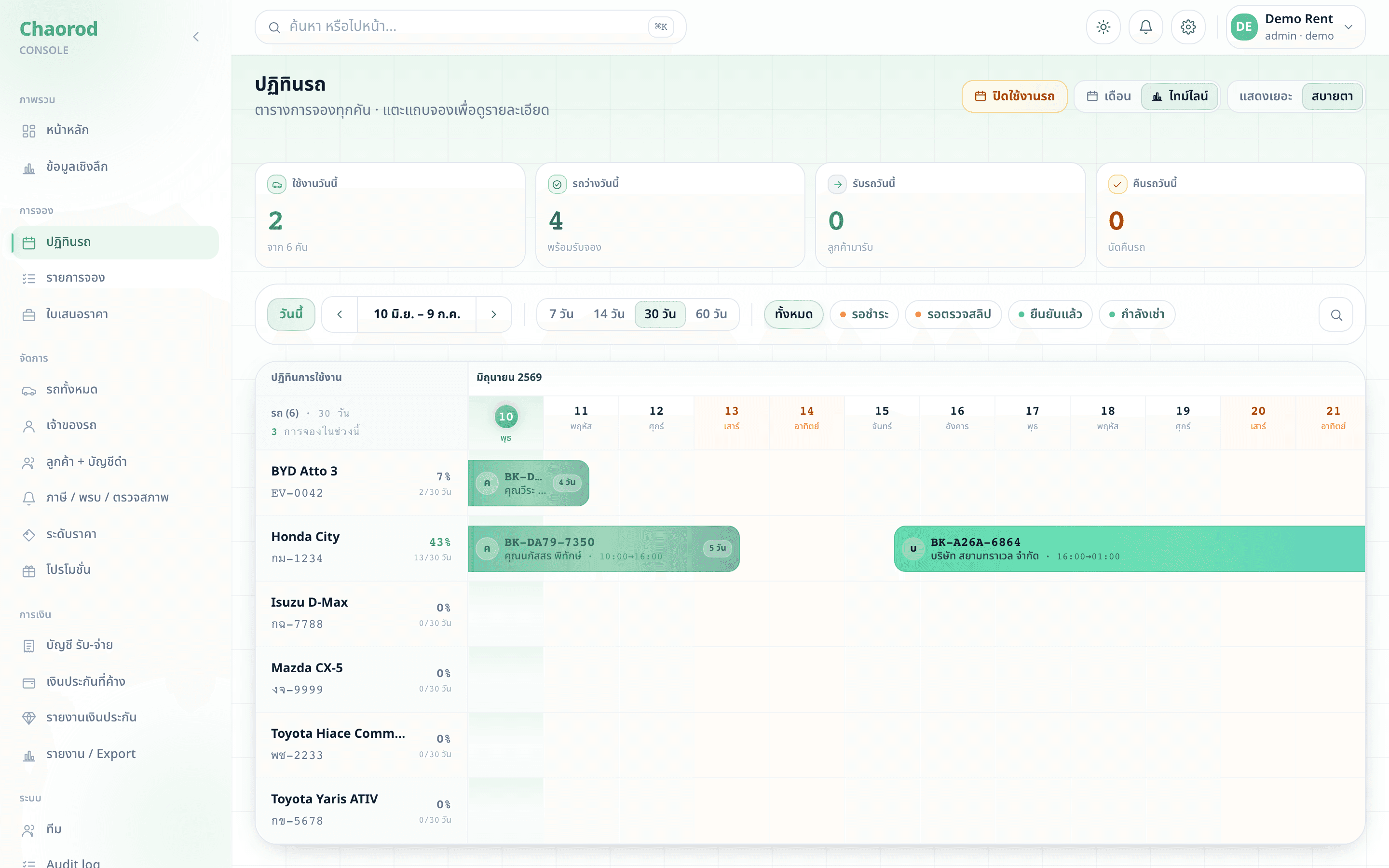Viewport: 1389px width, 868px height.
Task: Select the แสดงเยอะ density option
Action: [1265, 96]
